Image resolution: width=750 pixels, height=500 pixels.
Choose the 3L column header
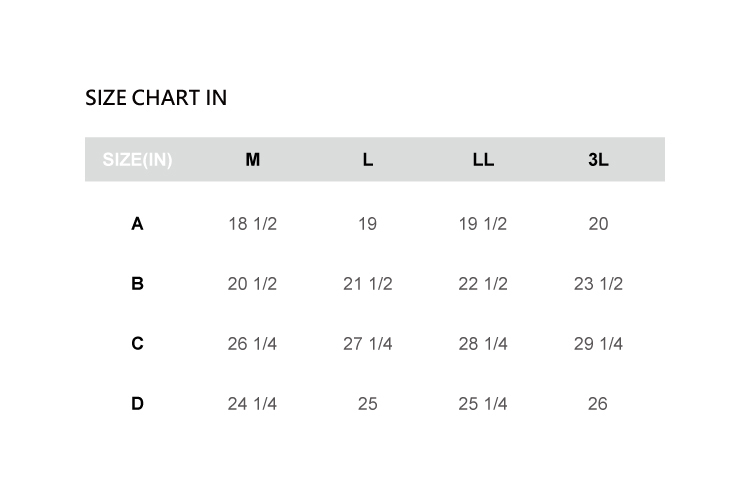[598, 160]
